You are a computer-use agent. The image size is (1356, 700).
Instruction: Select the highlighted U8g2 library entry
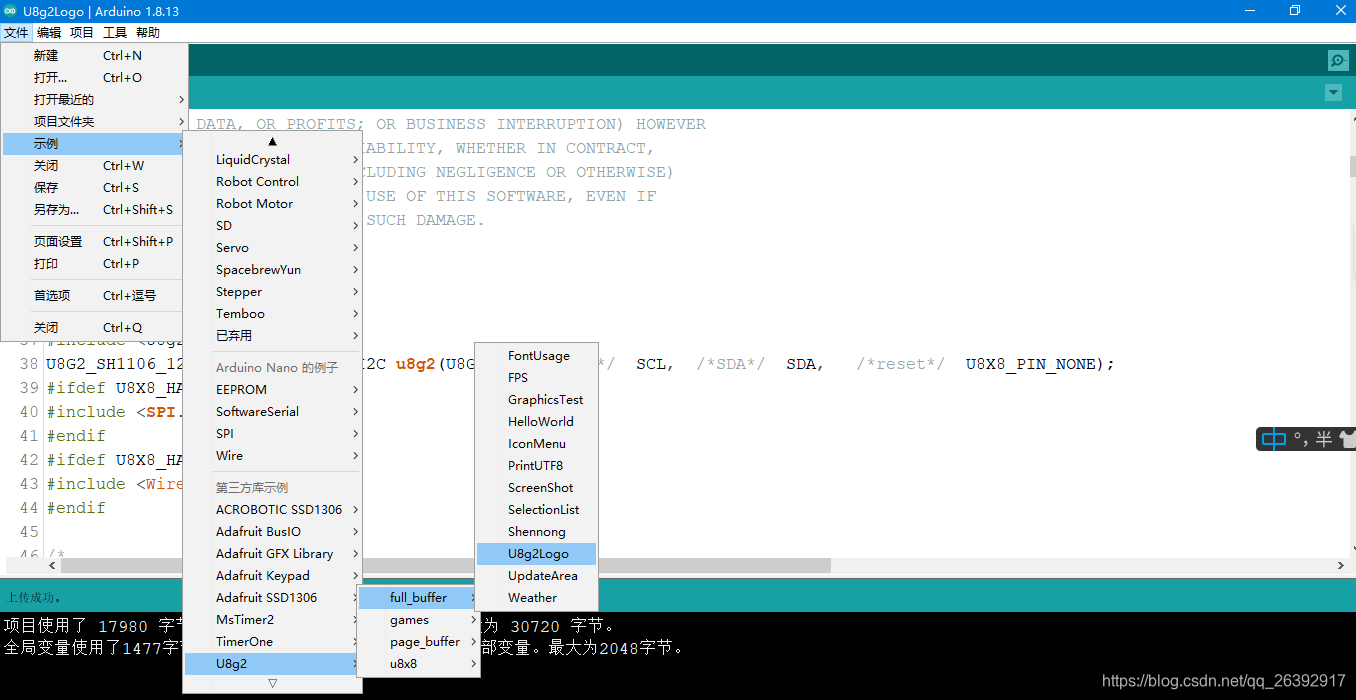pos(272,664)
